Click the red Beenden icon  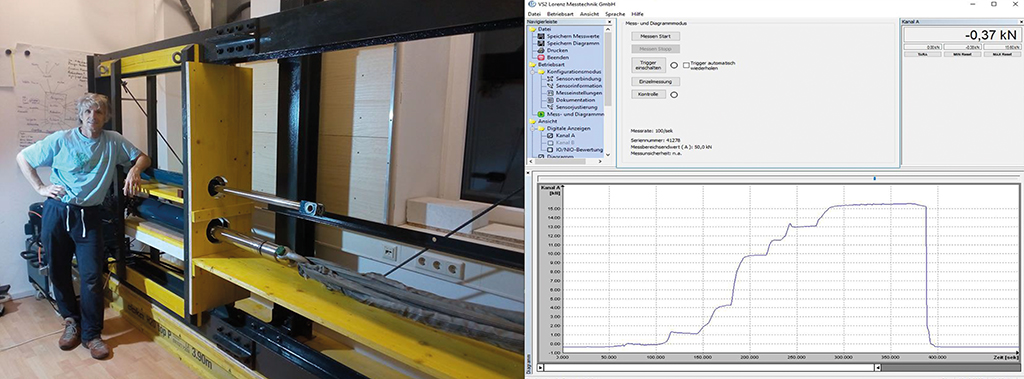541,58
